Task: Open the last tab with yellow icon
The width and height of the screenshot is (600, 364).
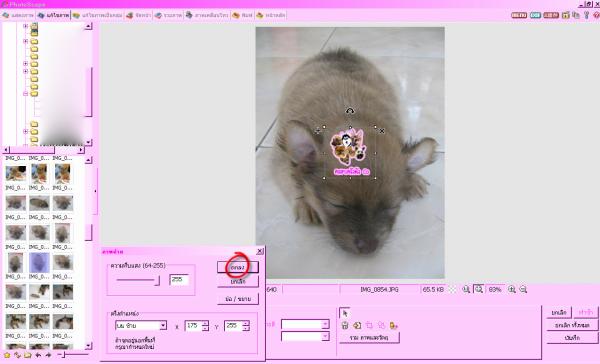Action: click(x=271, y=15)
